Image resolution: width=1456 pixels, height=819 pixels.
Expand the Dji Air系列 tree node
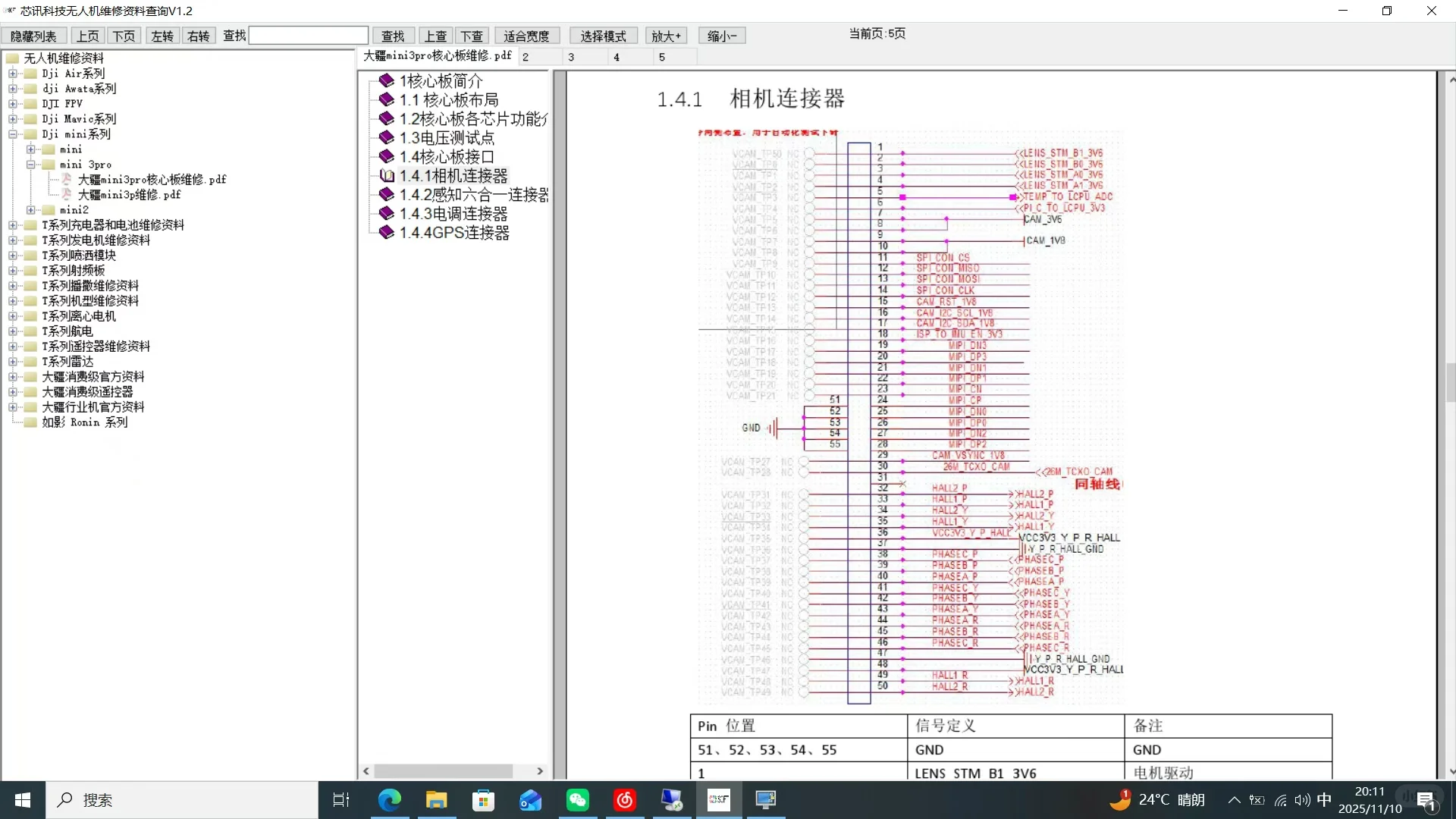(12, 73)
